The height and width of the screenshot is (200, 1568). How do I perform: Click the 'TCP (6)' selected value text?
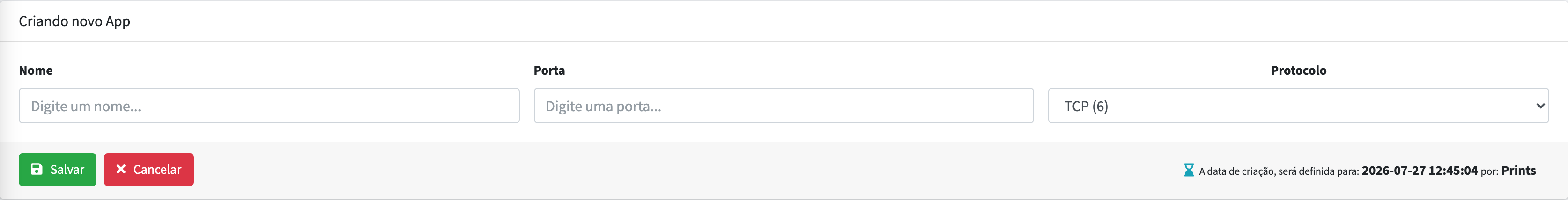click(1086, 107)
